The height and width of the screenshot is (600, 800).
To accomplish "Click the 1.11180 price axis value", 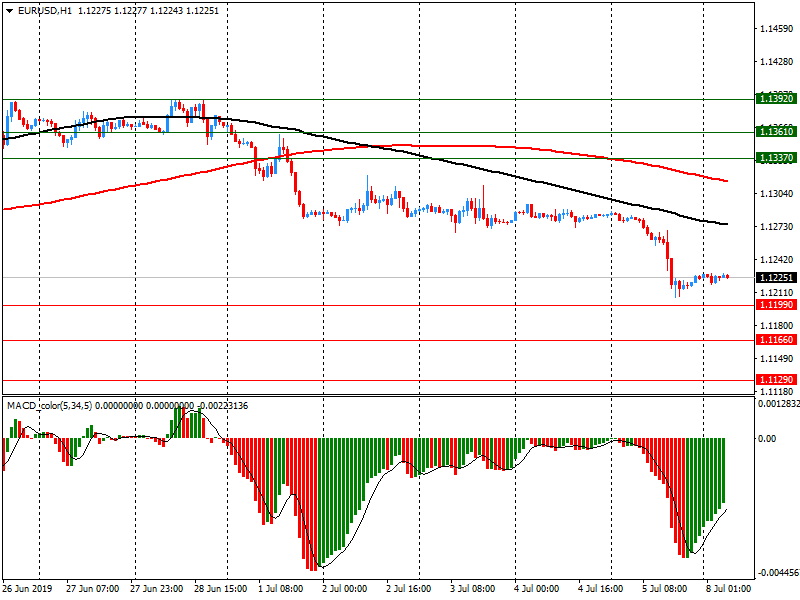I will [777, 392].
